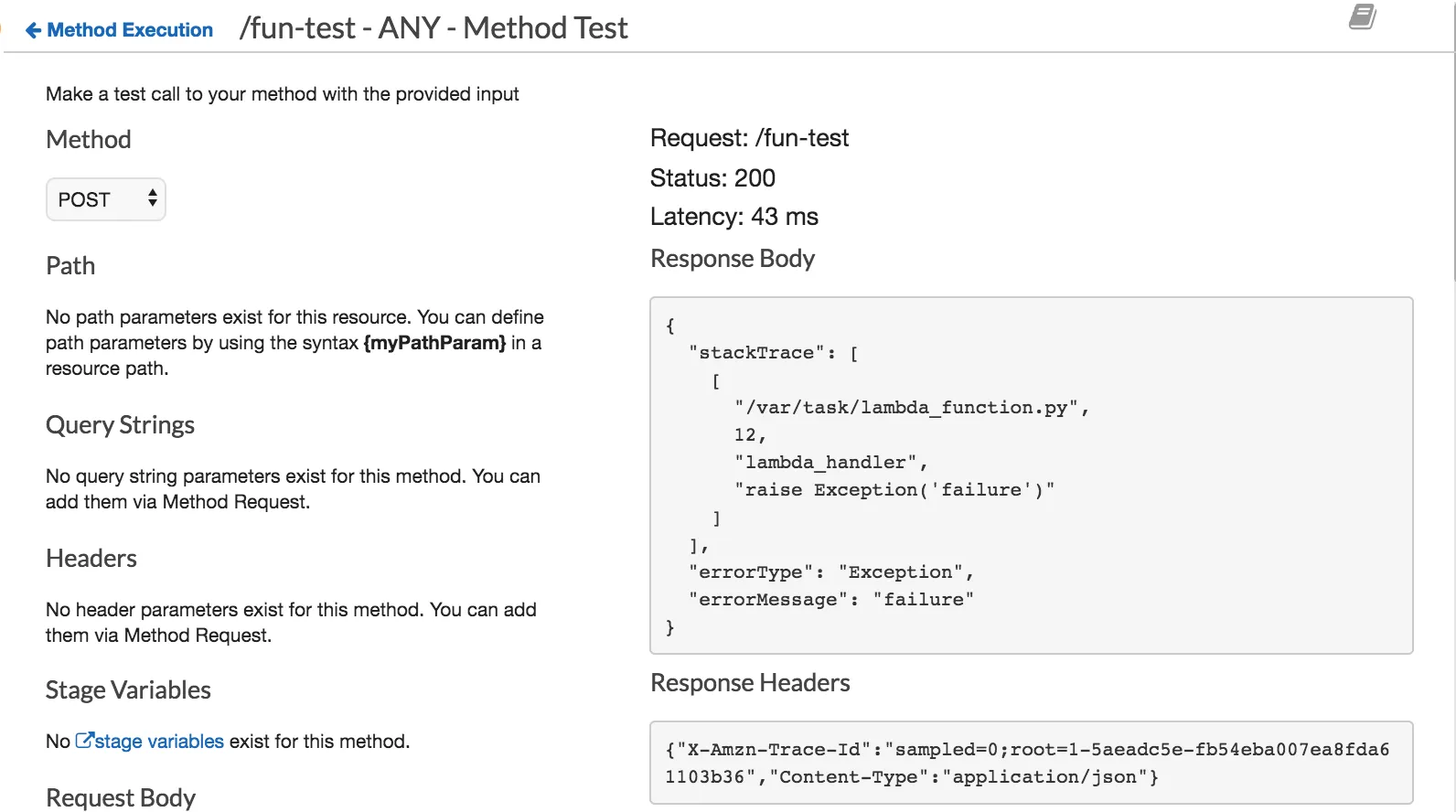This screenshot has width=1456, height=812.
Task: Click the Query Strings heading
Action: (x=120, y=425)
